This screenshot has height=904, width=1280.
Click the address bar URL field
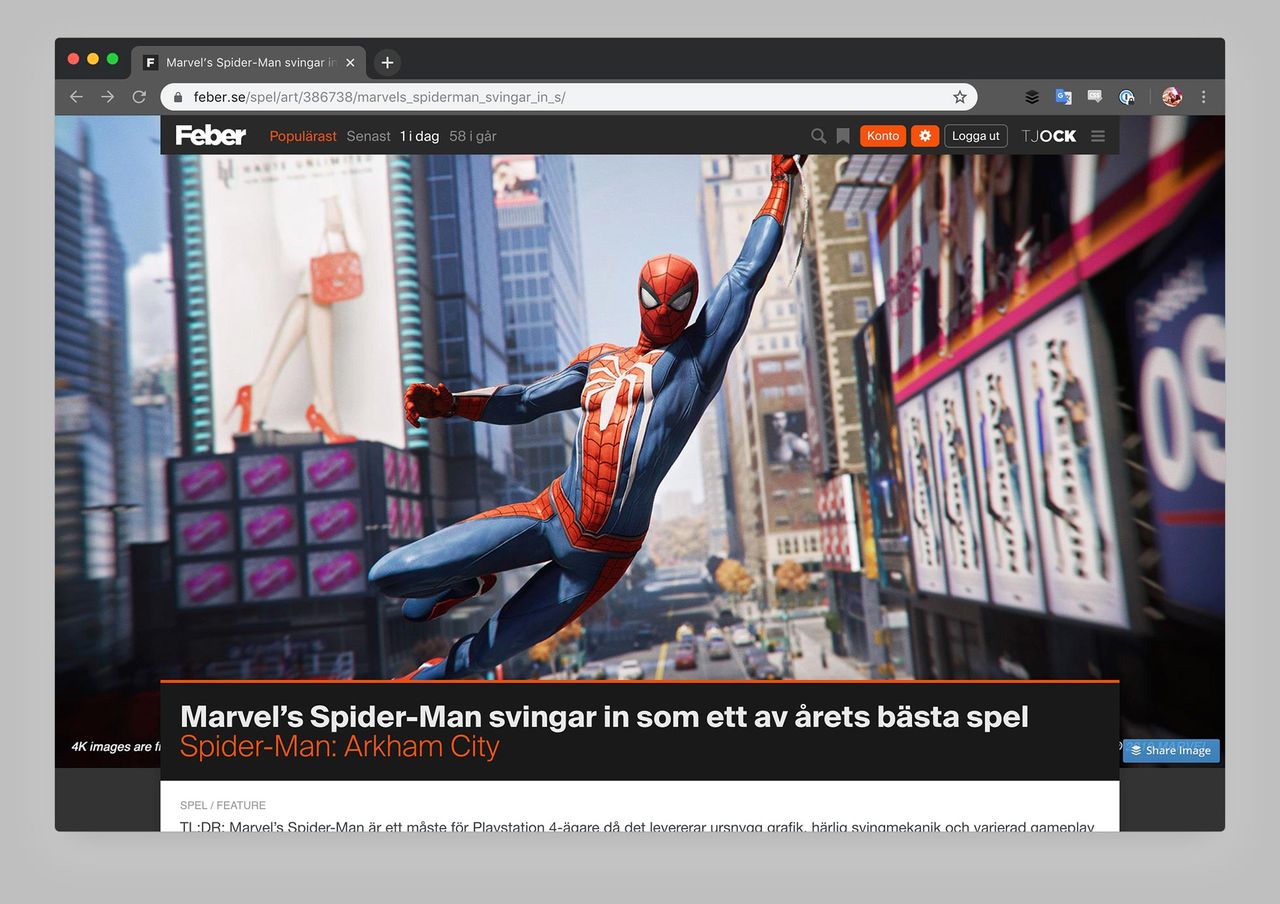[x=569, y=97]
